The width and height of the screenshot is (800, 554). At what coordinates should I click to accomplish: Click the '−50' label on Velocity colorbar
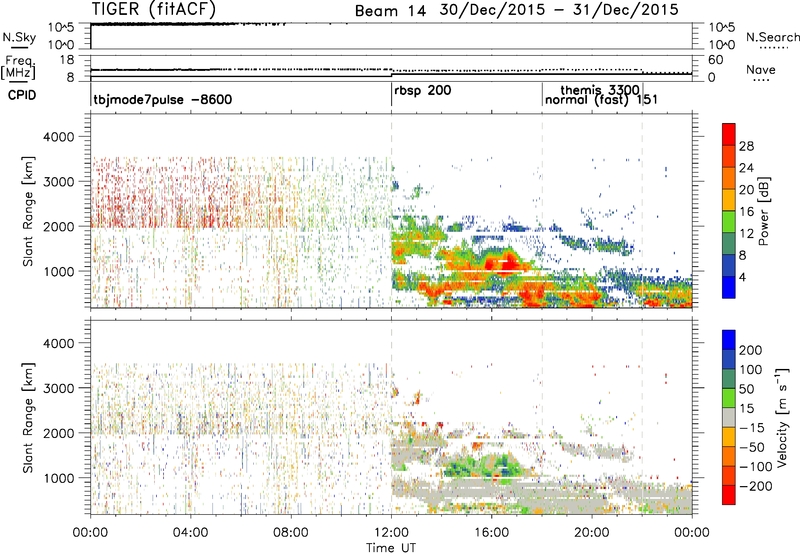pos(752,447)
